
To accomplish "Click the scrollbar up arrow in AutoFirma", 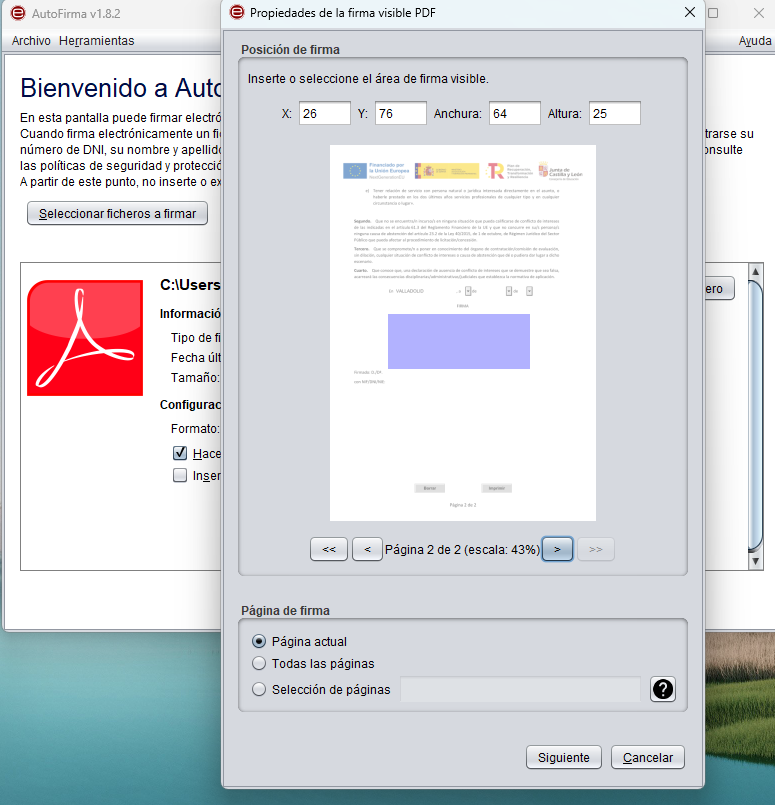I will (755, 271).
